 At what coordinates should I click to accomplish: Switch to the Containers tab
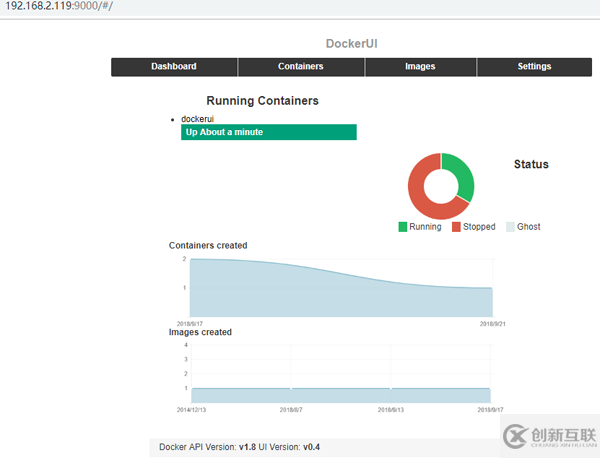[x=301, y=67]
